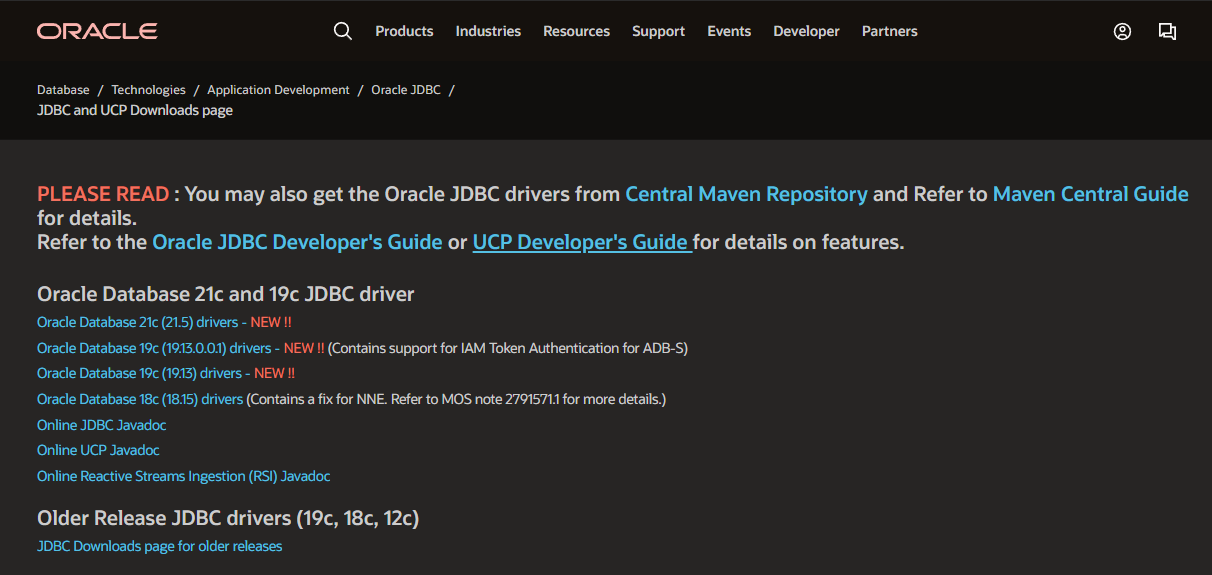Open Online UCP Javadoc link
Image resolution: width=1212 pixels, height=575 pixels.
98,450
